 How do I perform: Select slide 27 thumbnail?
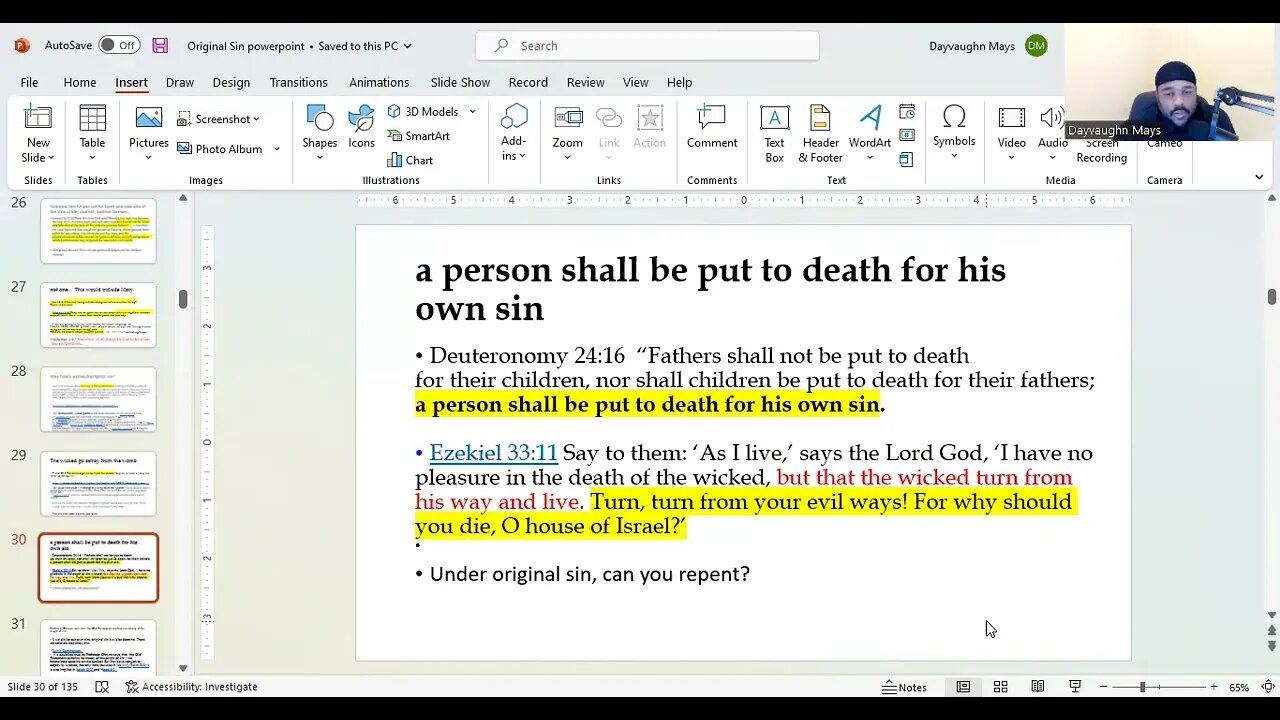pos(98,315)
